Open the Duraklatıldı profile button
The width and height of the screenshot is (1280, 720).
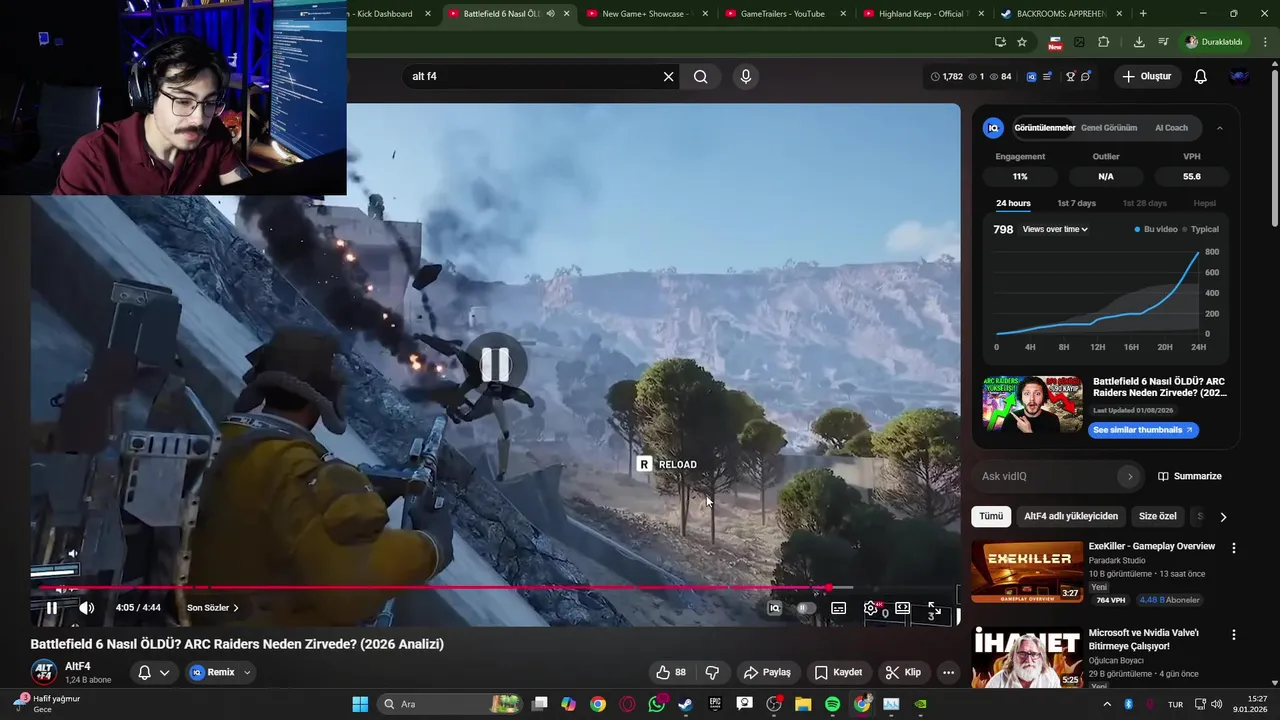pyautogui.click(x=1214, y=42)
